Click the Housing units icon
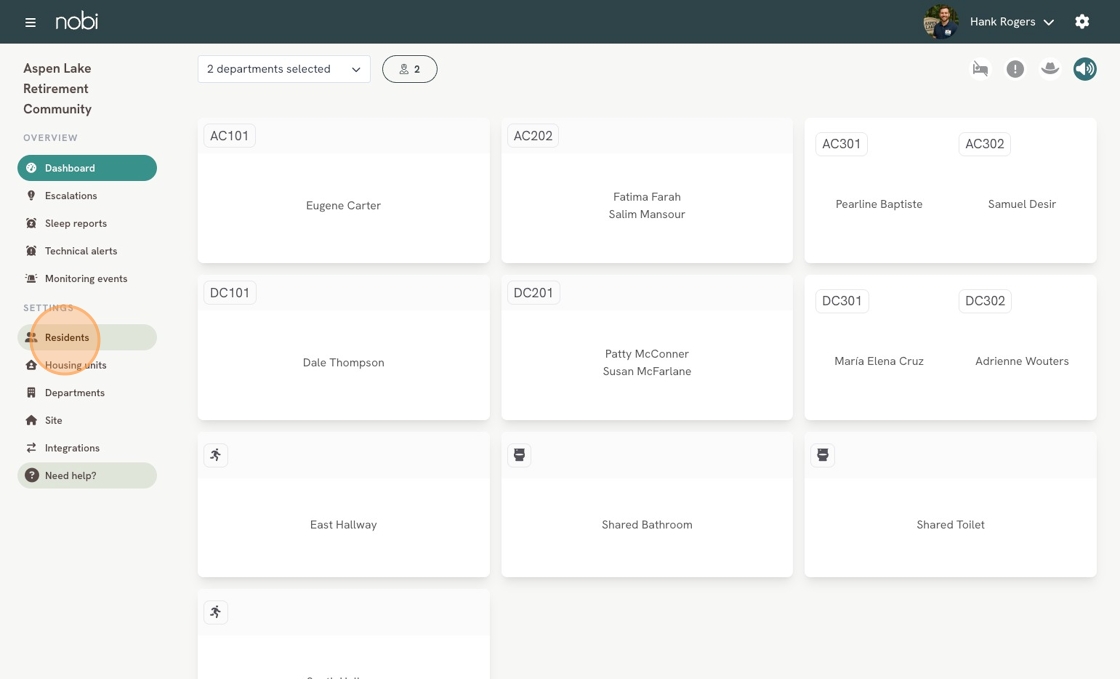Viewport: 1120px width, 679px height. [x=31, y=365]
